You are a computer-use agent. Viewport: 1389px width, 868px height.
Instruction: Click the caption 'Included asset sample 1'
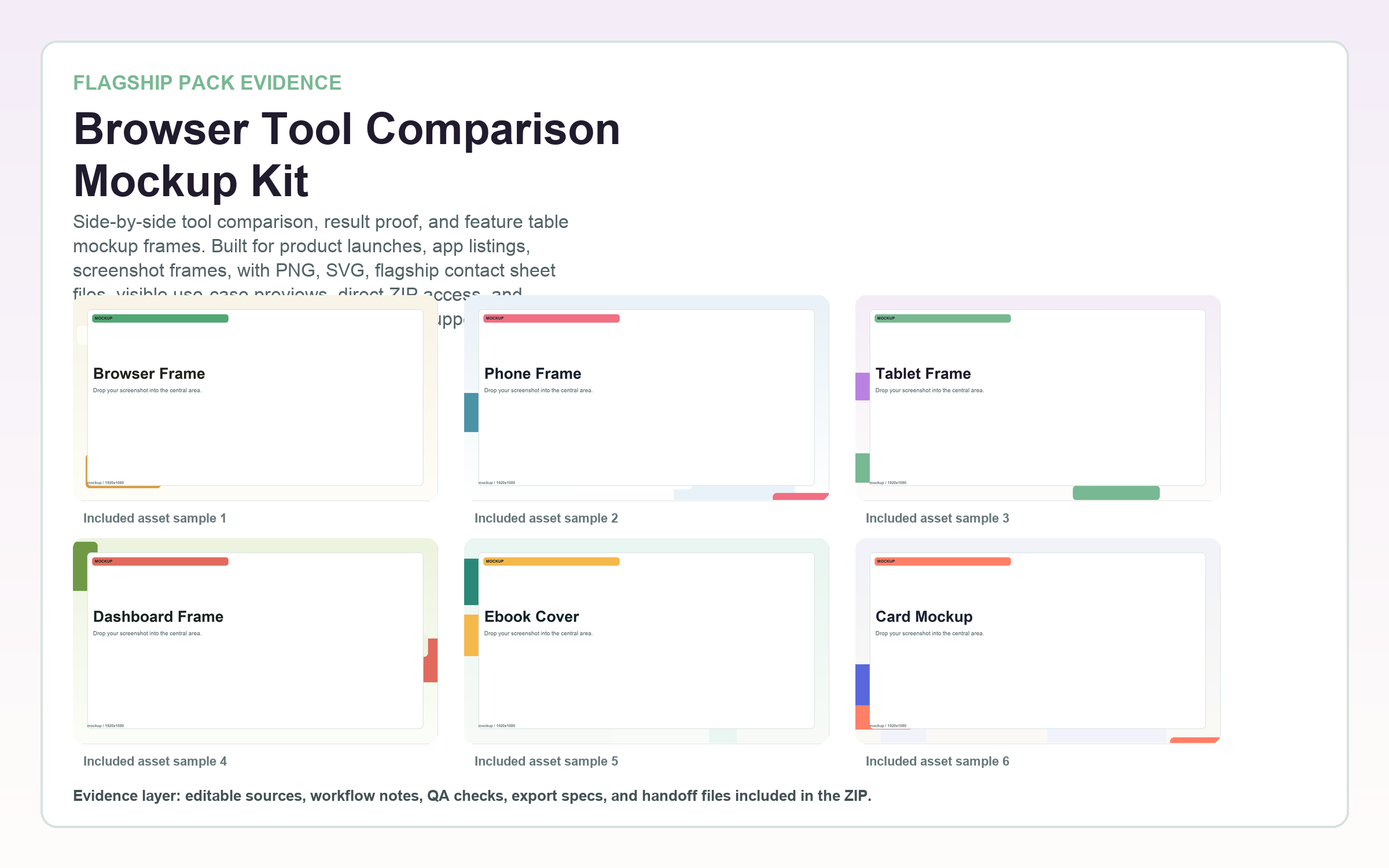pos(155,518)
